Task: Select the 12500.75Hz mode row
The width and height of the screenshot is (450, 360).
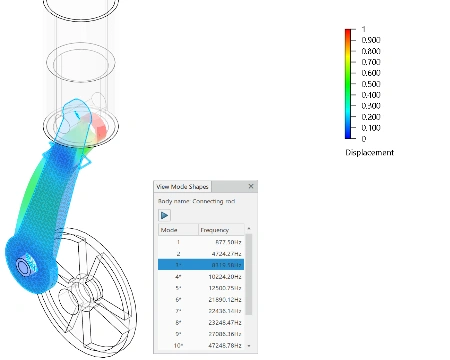Action: point(201,288)
